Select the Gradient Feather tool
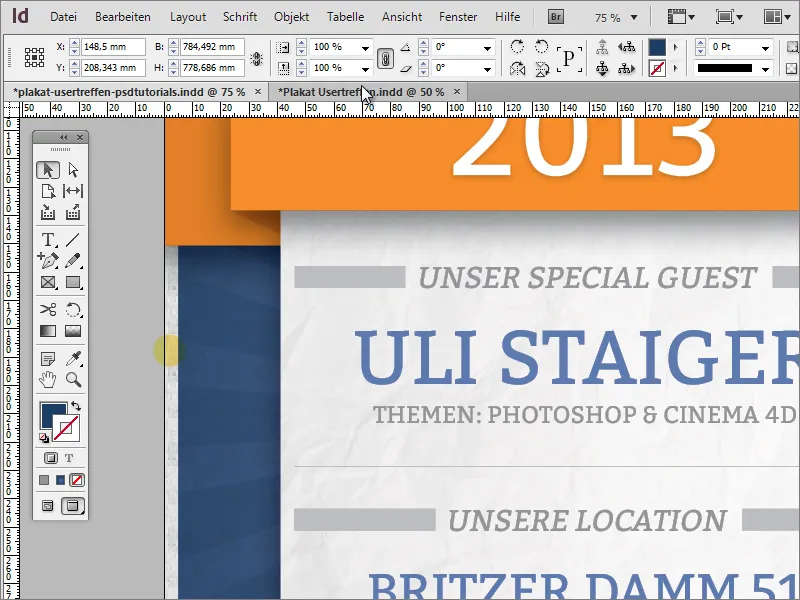This screenshot has width=800, height=600. click(73, 331)
